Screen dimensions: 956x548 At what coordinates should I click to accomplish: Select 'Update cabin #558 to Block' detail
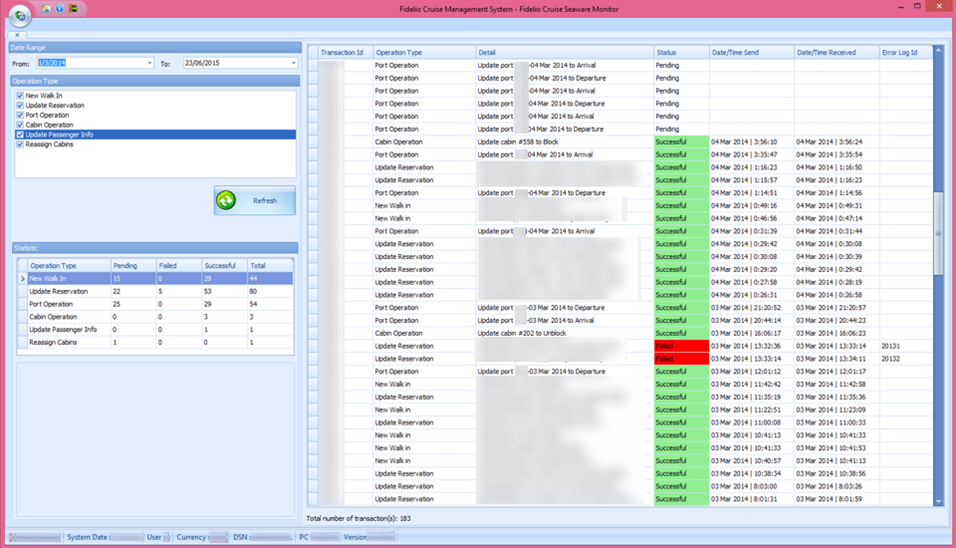[x=518, y=142]
